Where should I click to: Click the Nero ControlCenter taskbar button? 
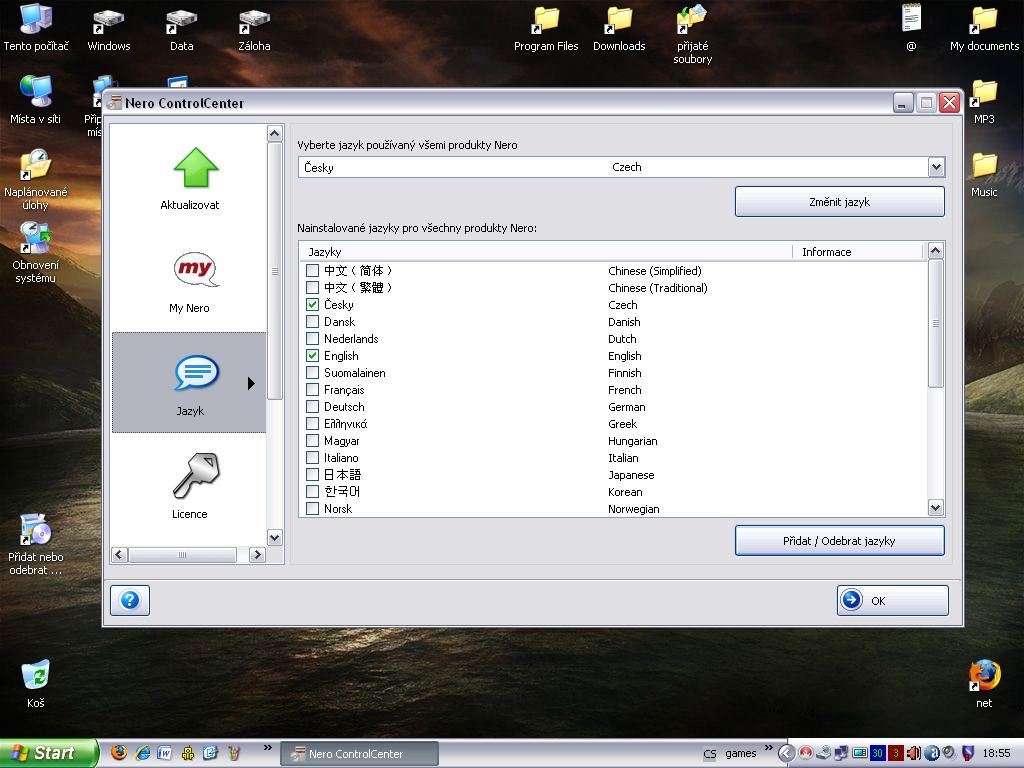(x=359, y=754)
